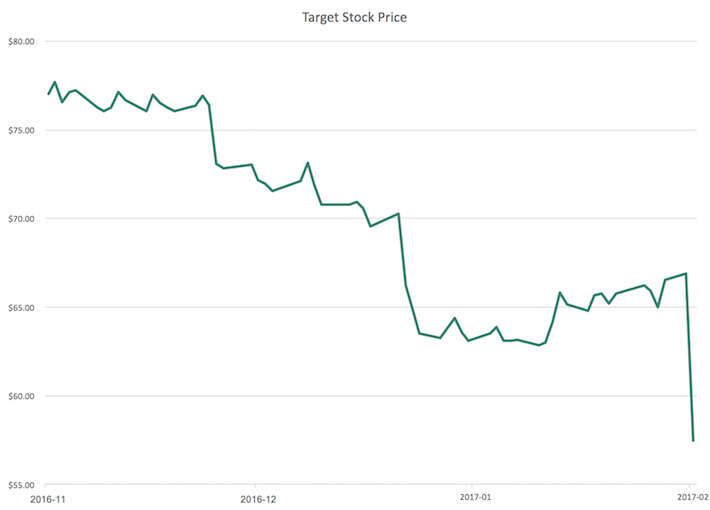The height and width of the screenshot is (510, 710).
Task: Click the $80.00 y-axis label
Action: point(21,42)
